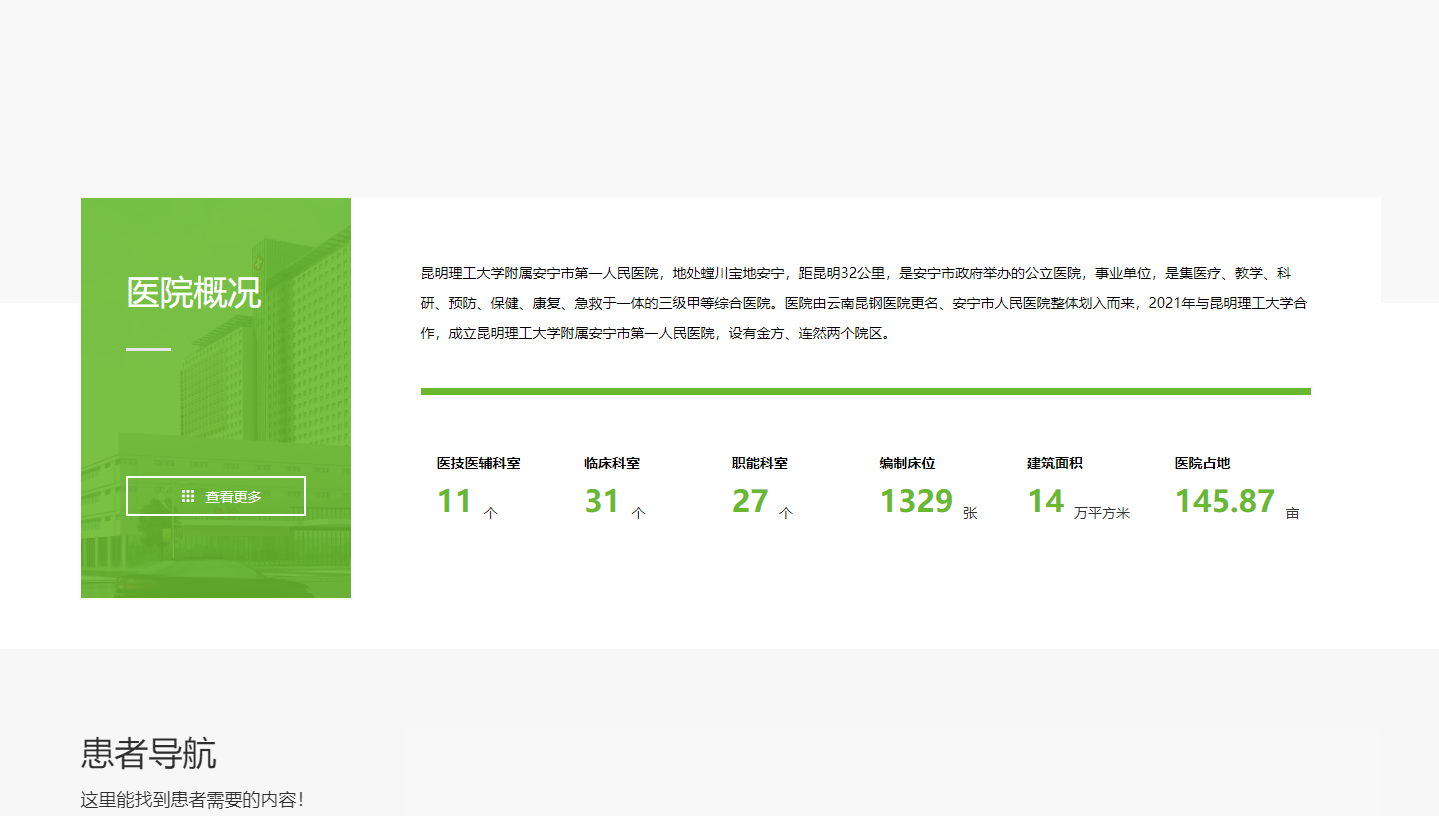
Task: Click the 职能科室 label
Action: coord(760,463)
